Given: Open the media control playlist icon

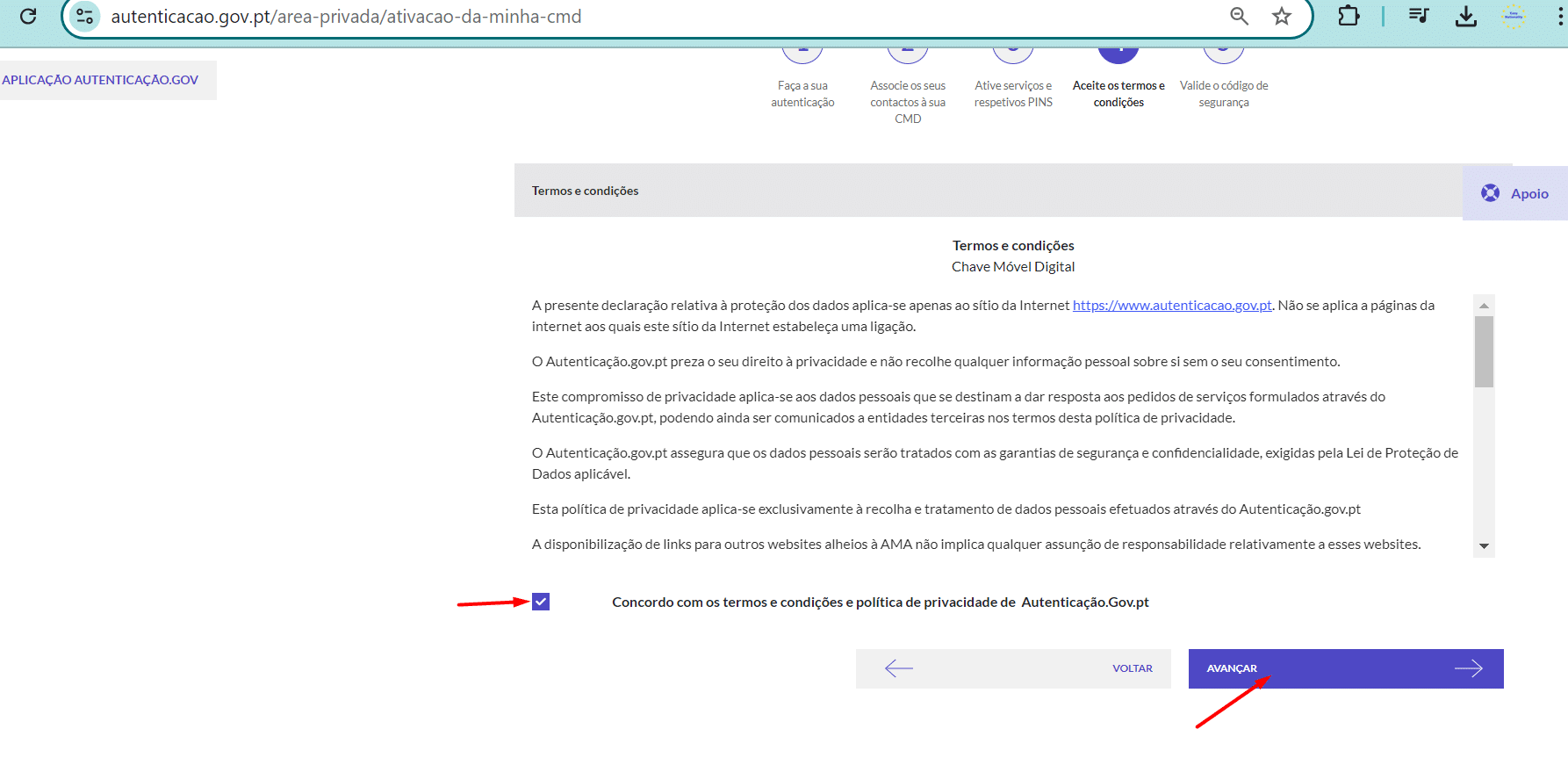Looking at the screenshot, I should (1419, 16).
